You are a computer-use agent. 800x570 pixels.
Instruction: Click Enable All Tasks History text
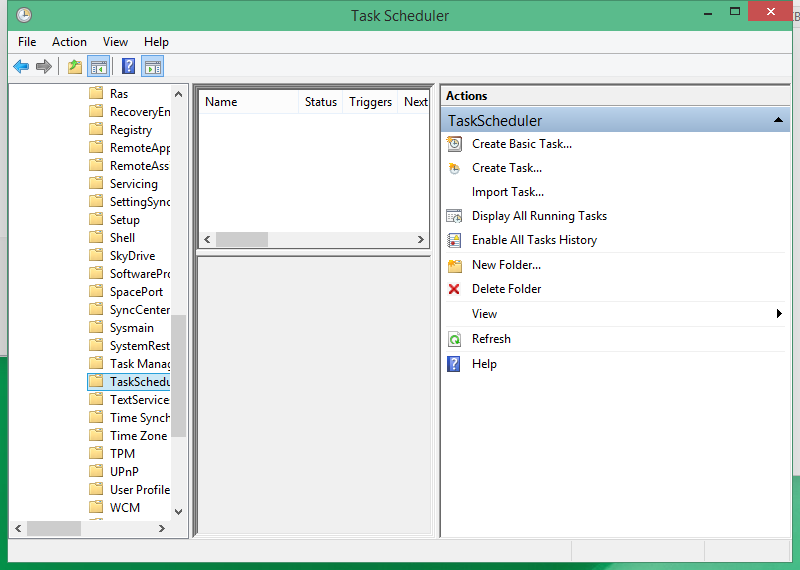click(x=534, y=240)
